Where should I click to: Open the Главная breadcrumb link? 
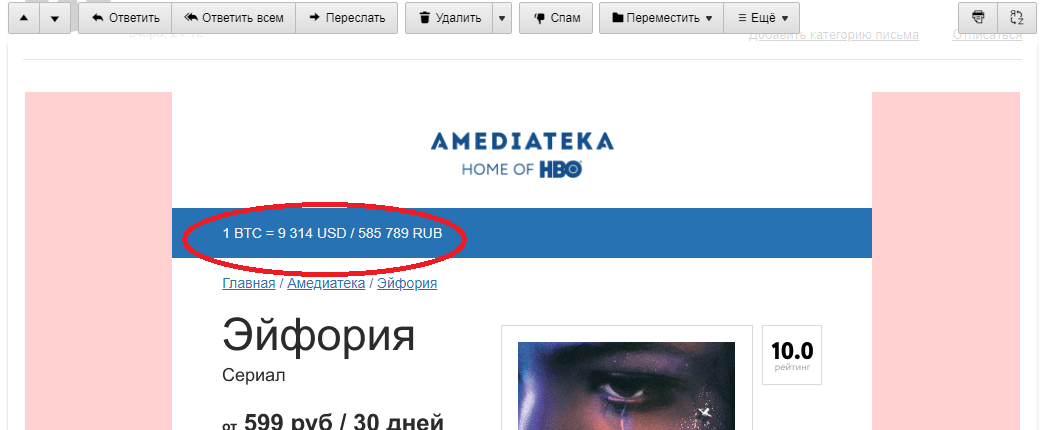[249, 283]
